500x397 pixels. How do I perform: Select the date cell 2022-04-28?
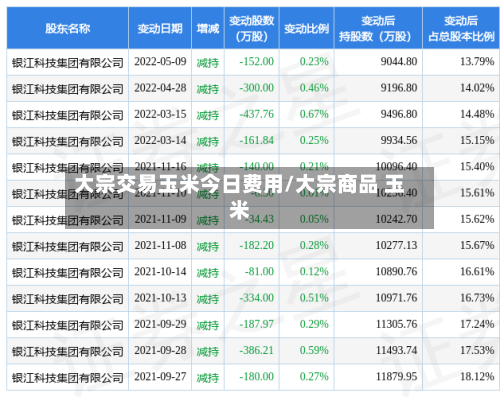point(160,88)
